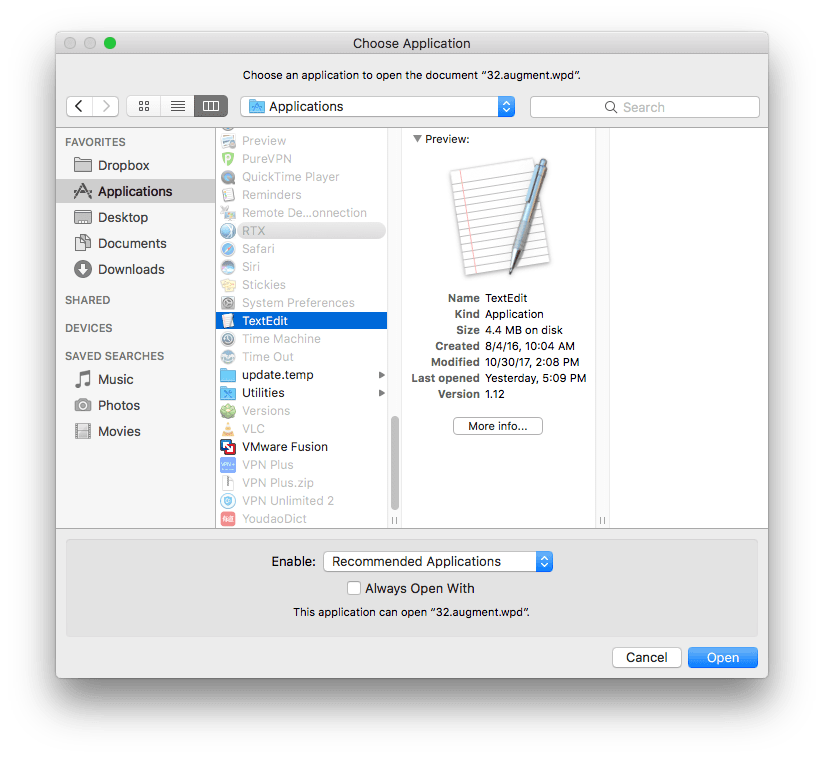Open Music saved search

coord(136,380)
